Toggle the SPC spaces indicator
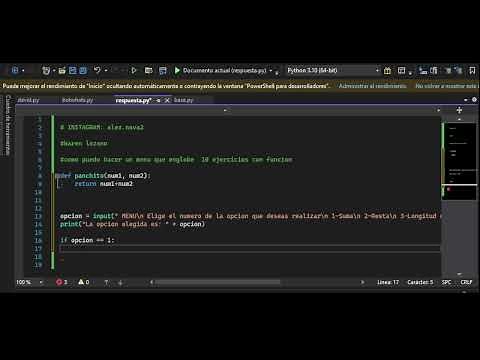 446,282
